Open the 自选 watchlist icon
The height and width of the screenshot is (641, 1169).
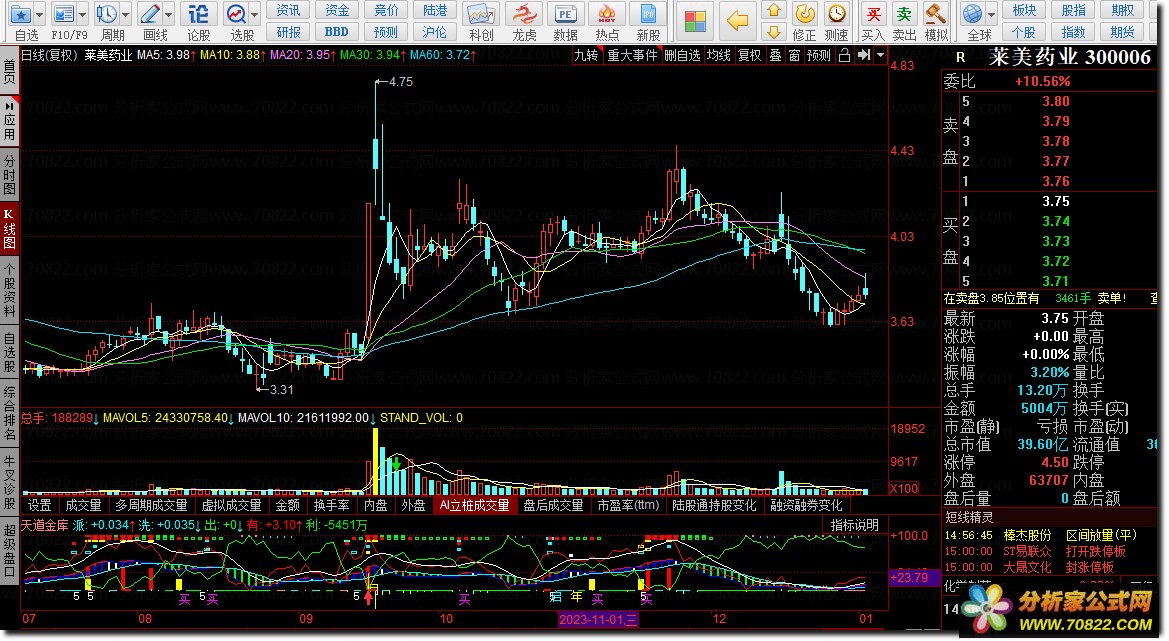20,14
